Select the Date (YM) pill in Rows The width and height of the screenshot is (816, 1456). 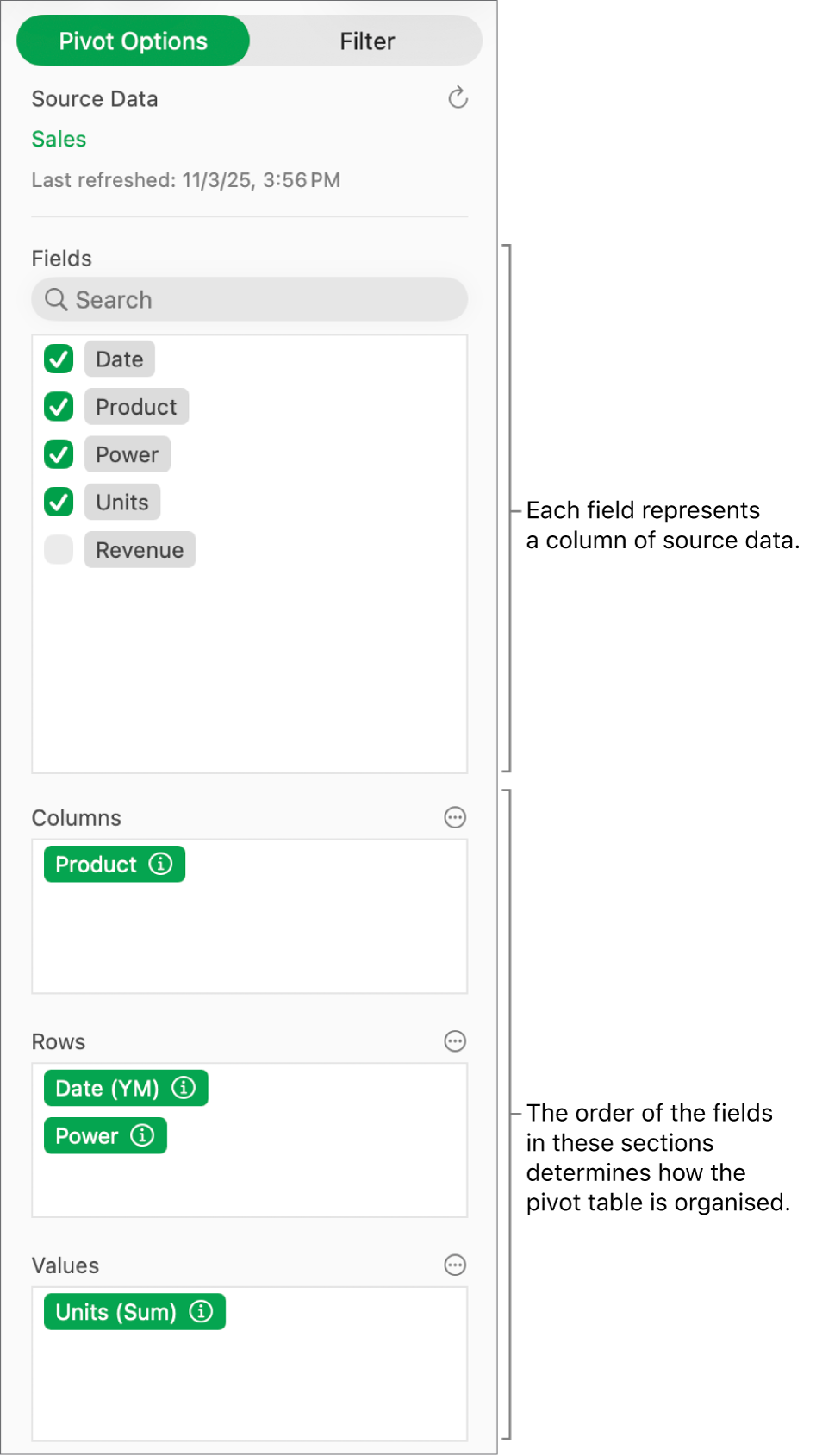coord(108,1088)
